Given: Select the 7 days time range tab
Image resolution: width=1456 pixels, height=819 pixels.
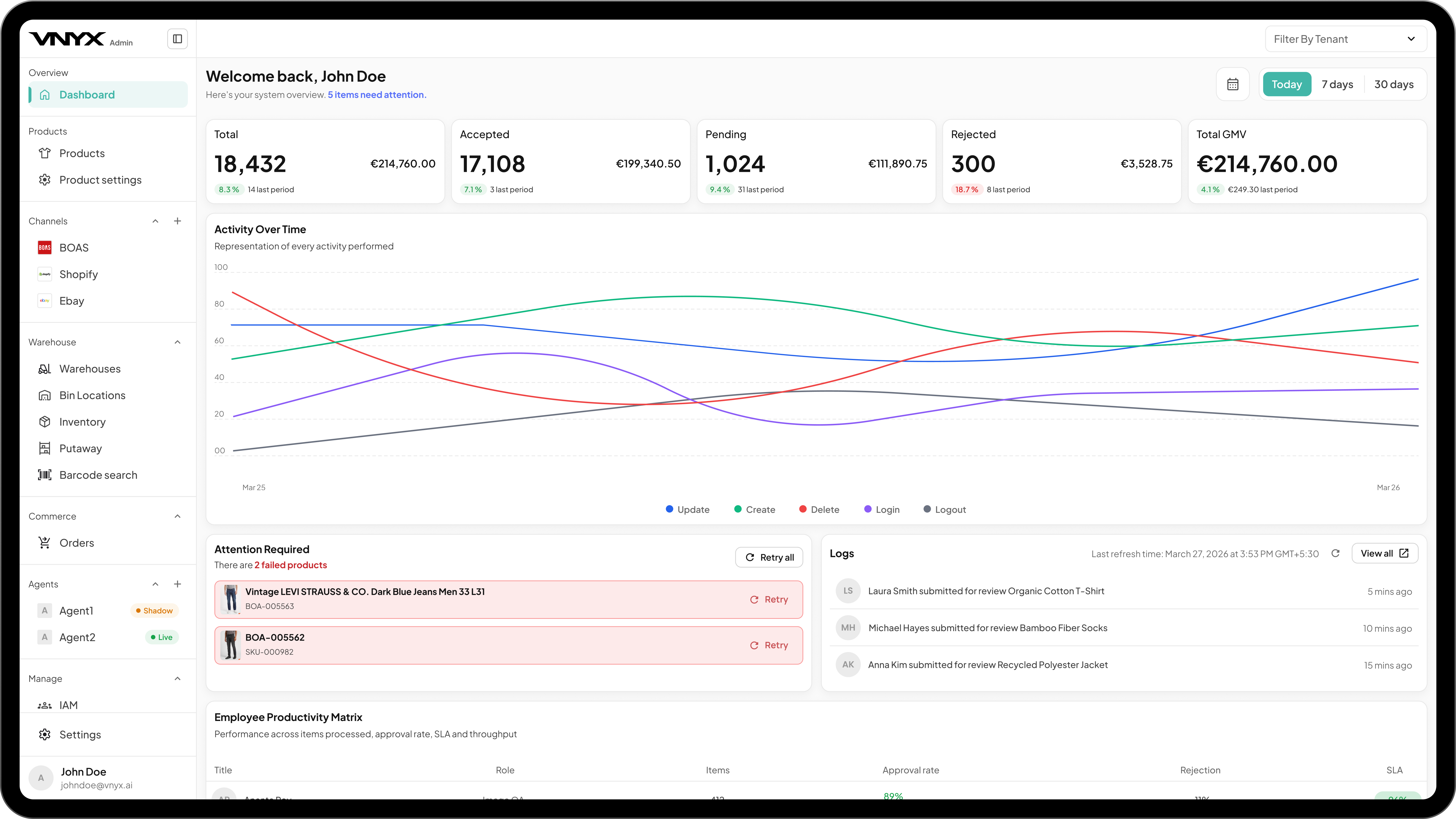Looking at the screenshot, I should (x=1337, y=84).
